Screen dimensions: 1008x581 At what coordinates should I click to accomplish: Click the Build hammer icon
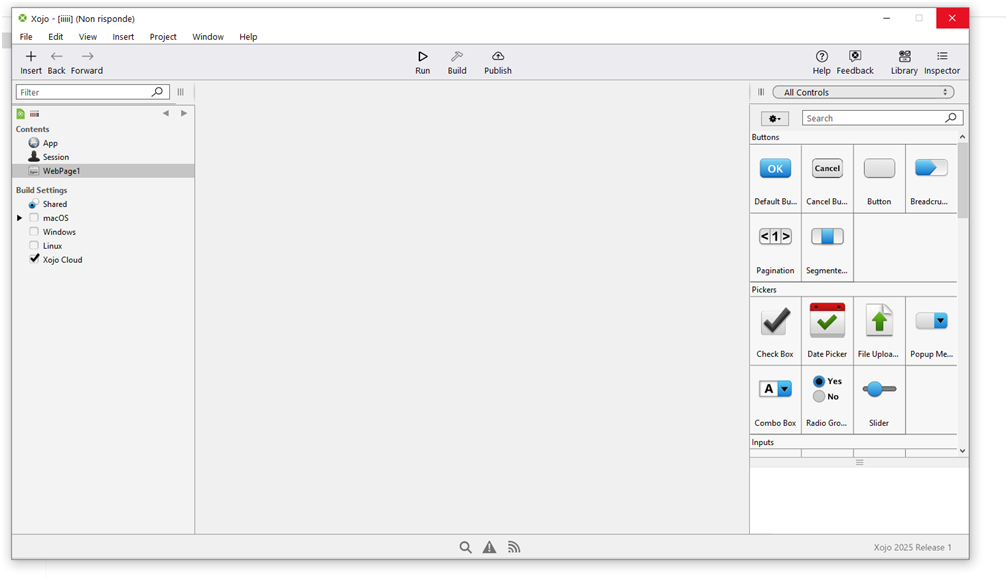tap(457, 57)
